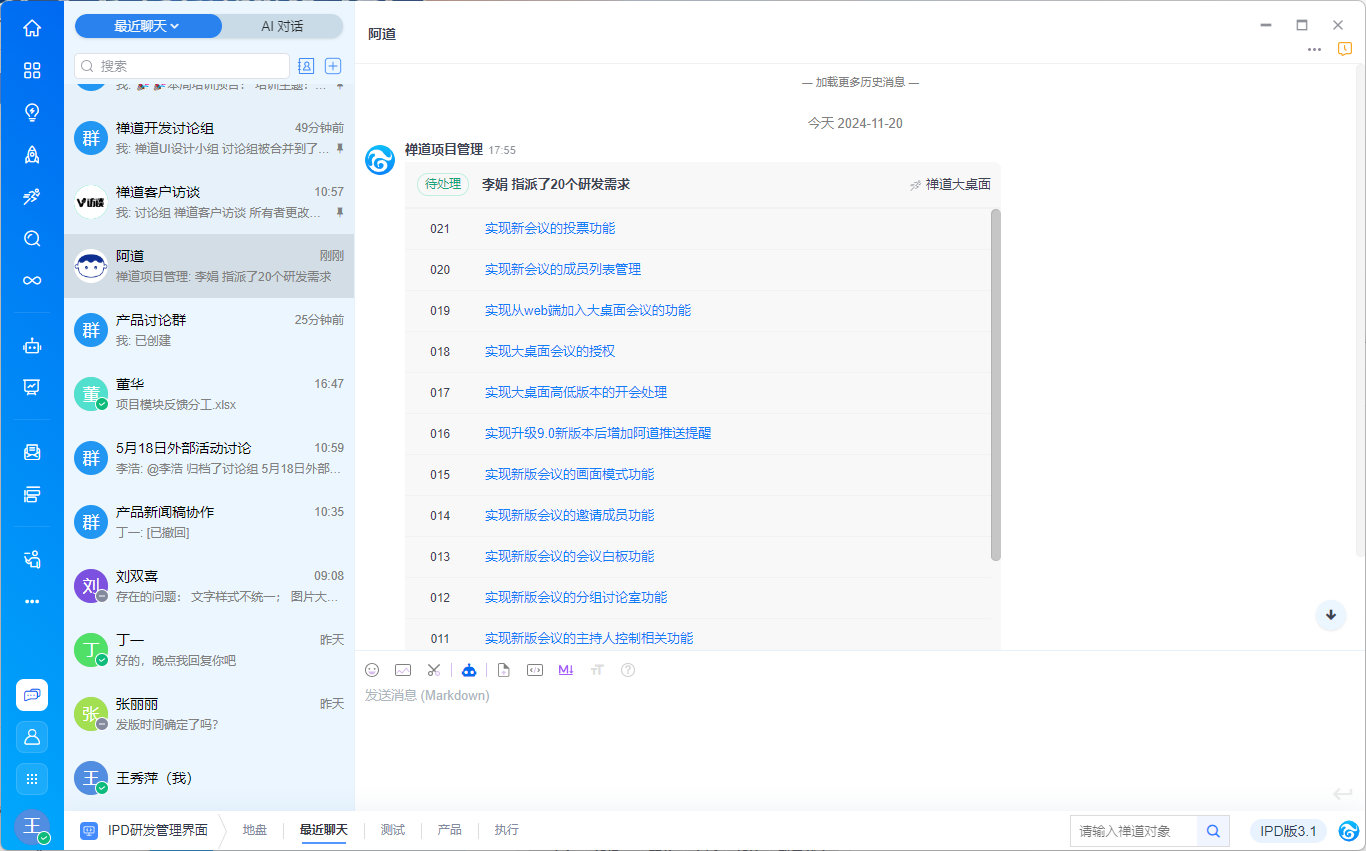Click the send file icon

tap(504, 670)
